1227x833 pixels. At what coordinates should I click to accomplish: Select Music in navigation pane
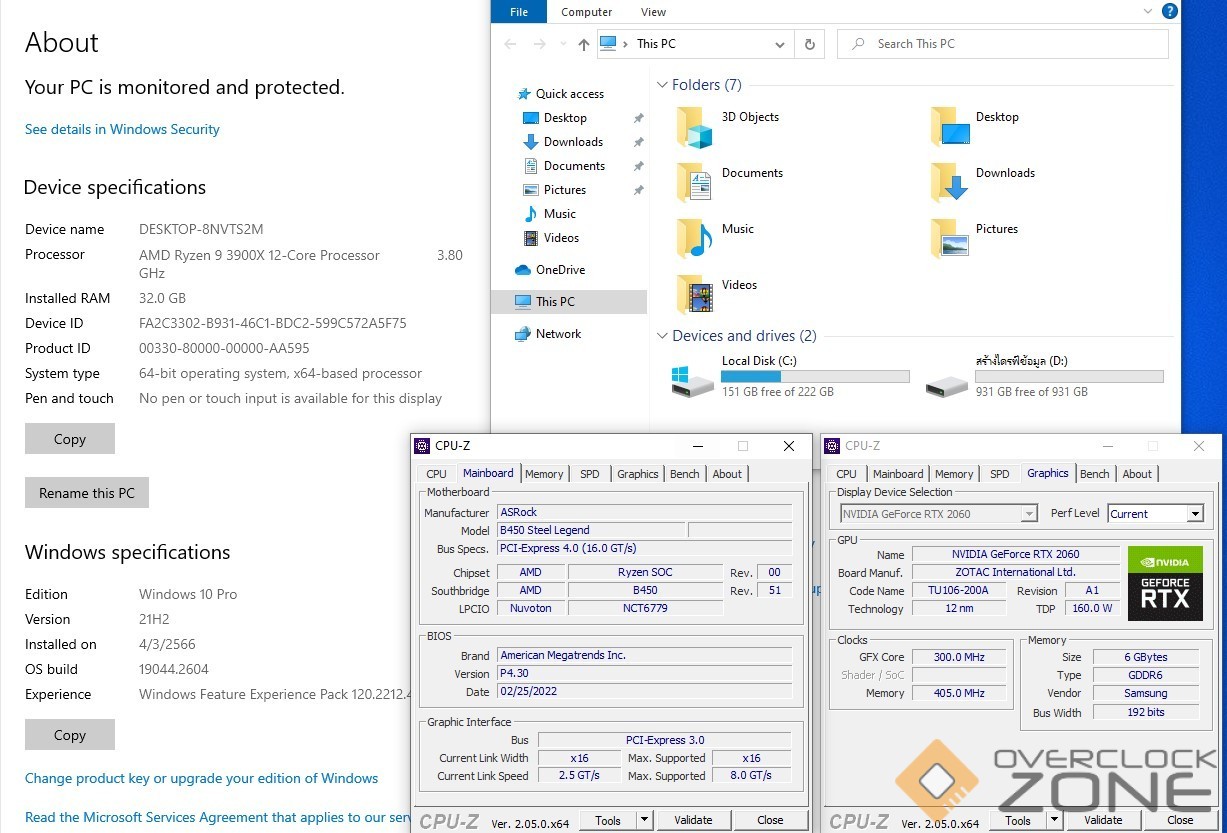[x=560, y=214]
